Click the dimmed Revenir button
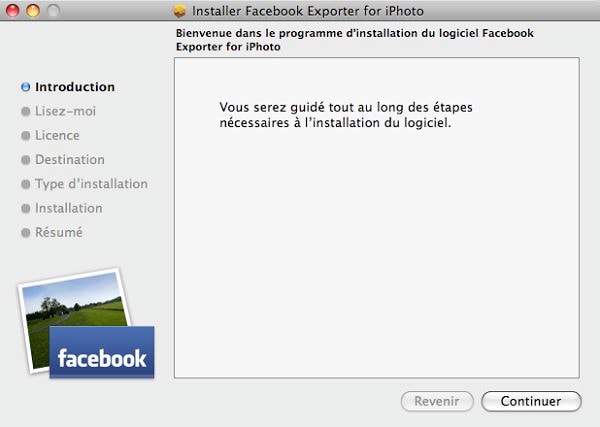This screenshot has height=427, width=600. click(437, 401)
